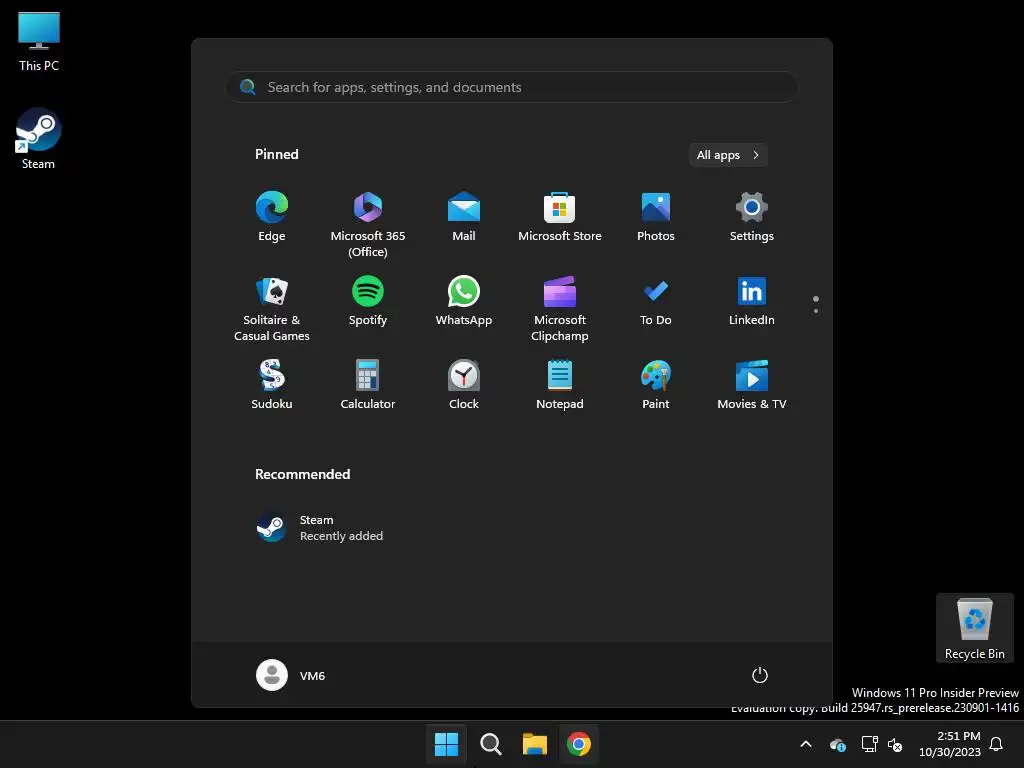Screen dimensions: 1024x768
Task: Open Settings from pinned apps
Action: pos(752,218)
